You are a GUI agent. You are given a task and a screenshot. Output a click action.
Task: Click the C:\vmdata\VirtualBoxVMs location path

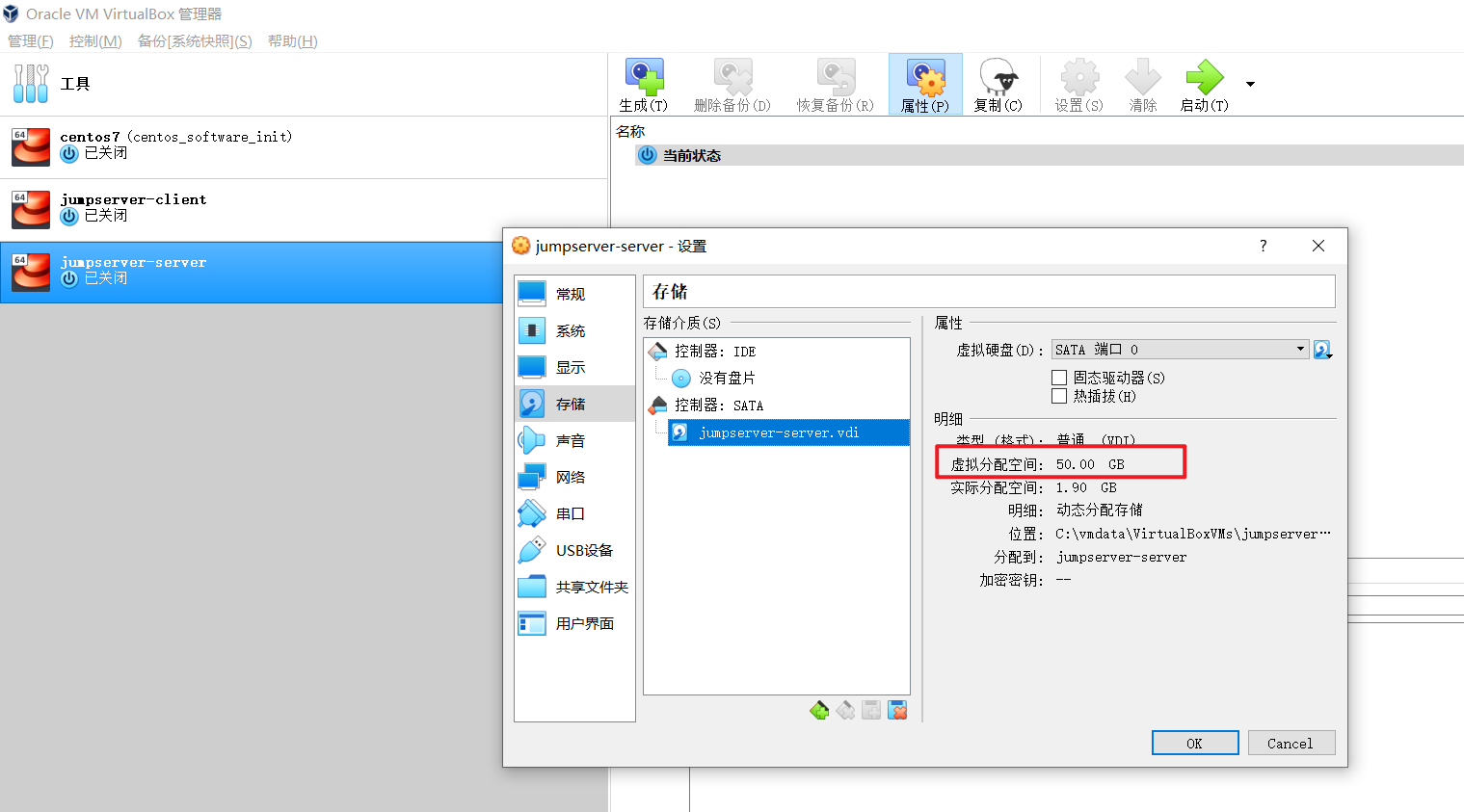point(1192,534)
